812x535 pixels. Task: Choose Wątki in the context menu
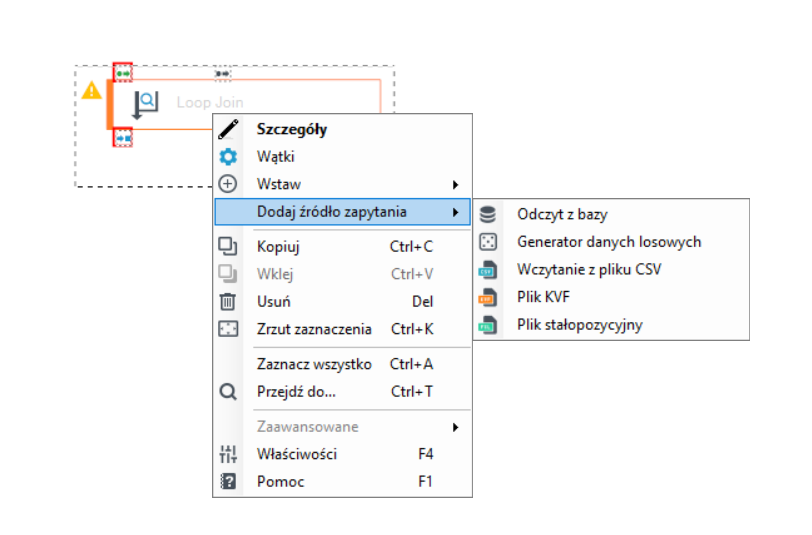(342, 156)
